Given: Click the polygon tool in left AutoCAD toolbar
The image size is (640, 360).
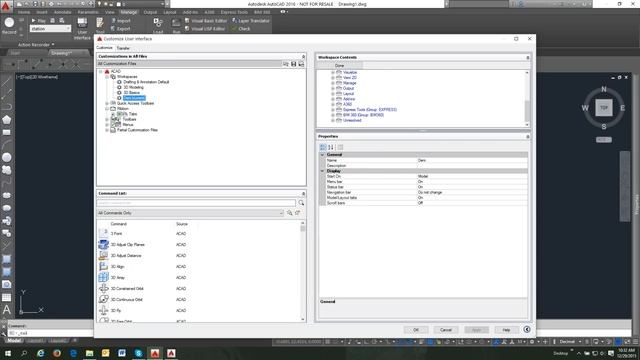Looking at the screenshot, I should [7, 120].
